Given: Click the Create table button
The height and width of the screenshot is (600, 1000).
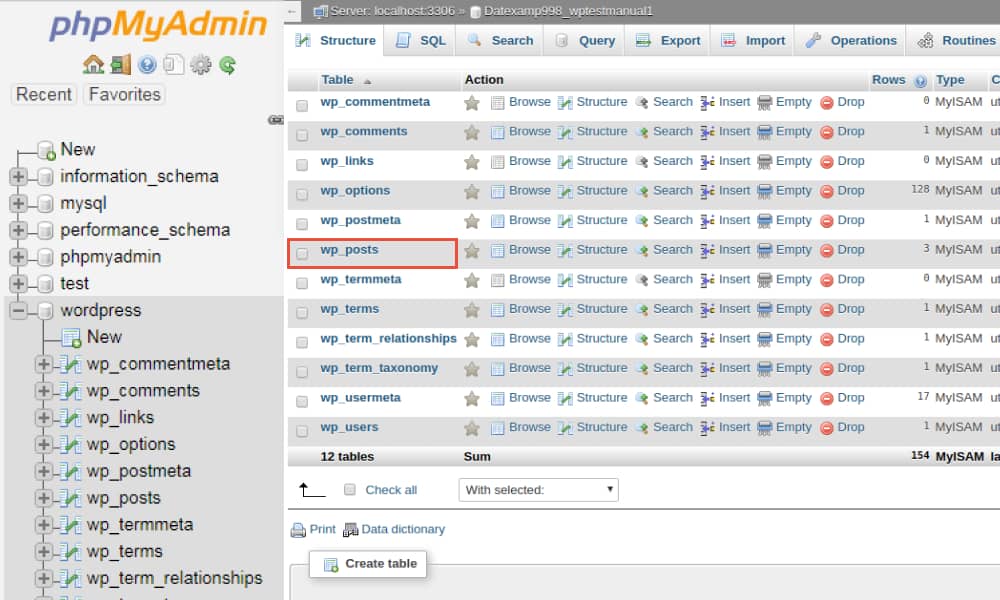Looking at the screenshot, I should 369,564.
